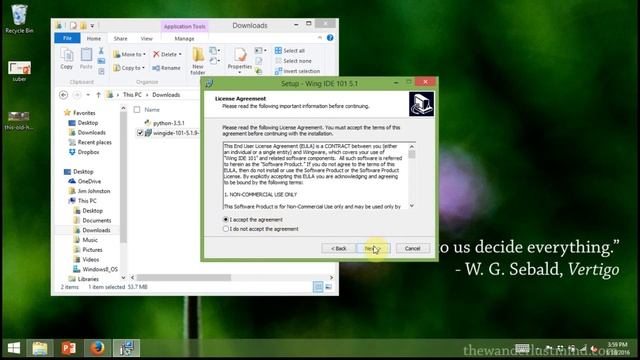Viewport: 640px width, 360px height.
Task: Click the Paste icon in Downloads ribbon
Action: [86, 58]
